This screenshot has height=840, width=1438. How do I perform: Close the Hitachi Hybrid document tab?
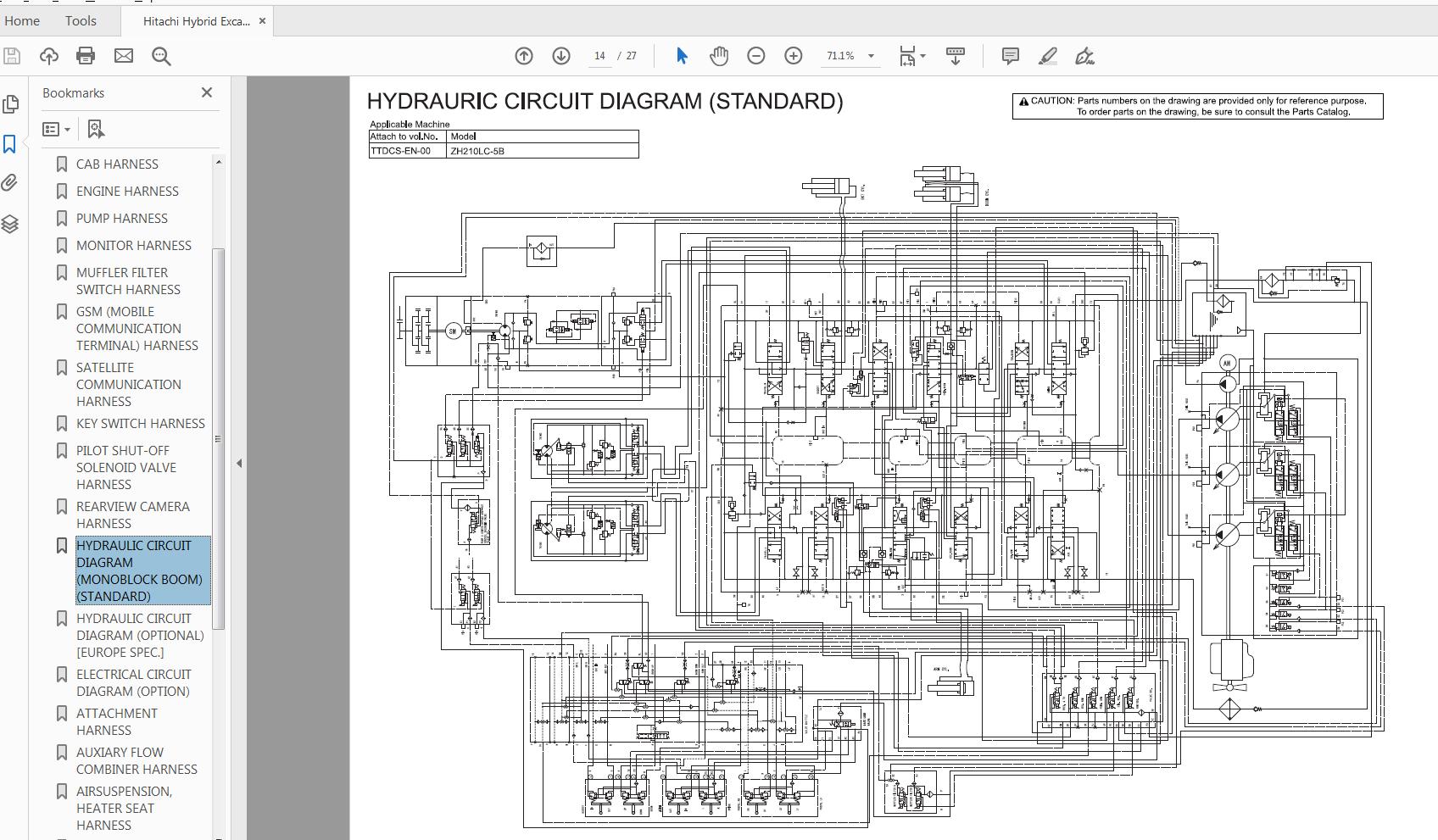click(262, 21)
